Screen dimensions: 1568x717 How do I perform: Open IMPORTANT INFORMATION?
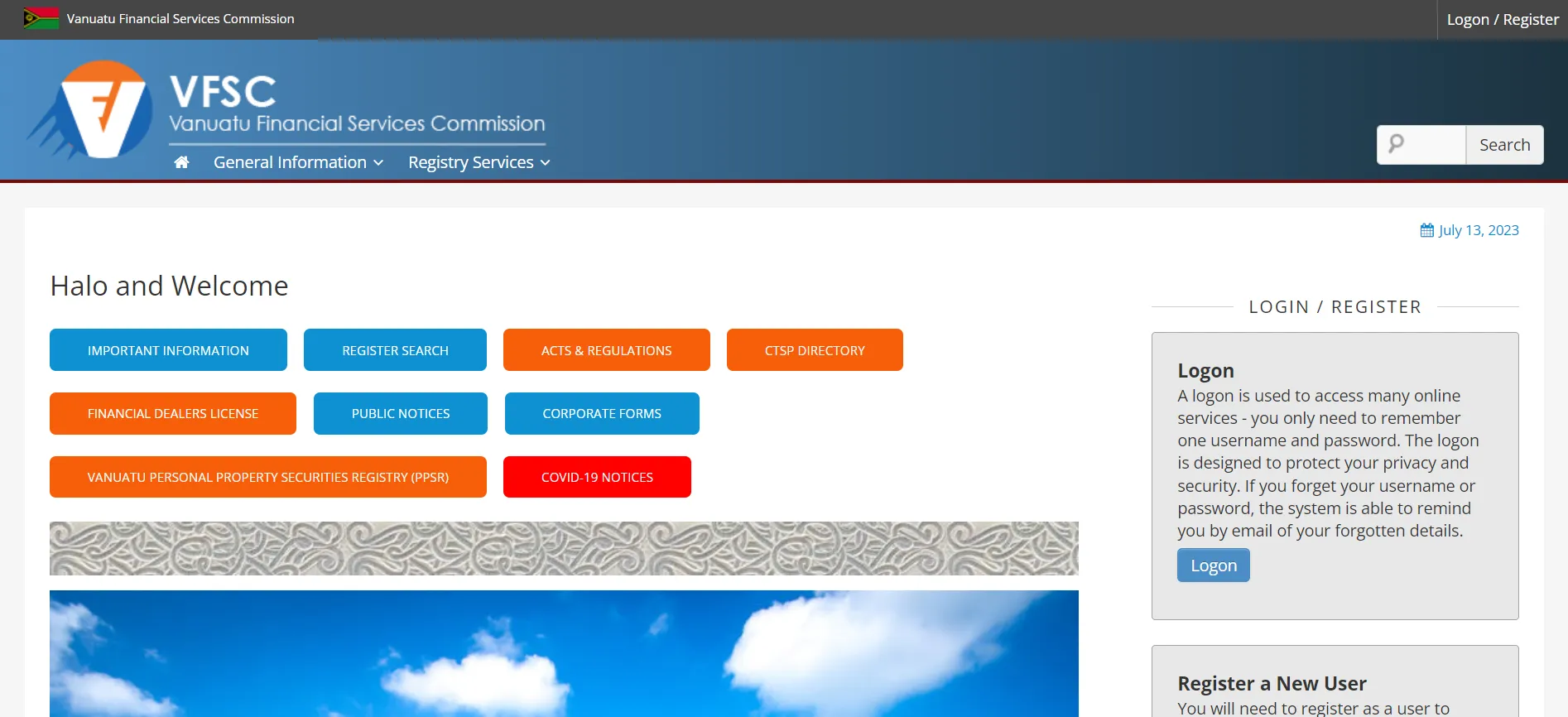click(168, 350)
